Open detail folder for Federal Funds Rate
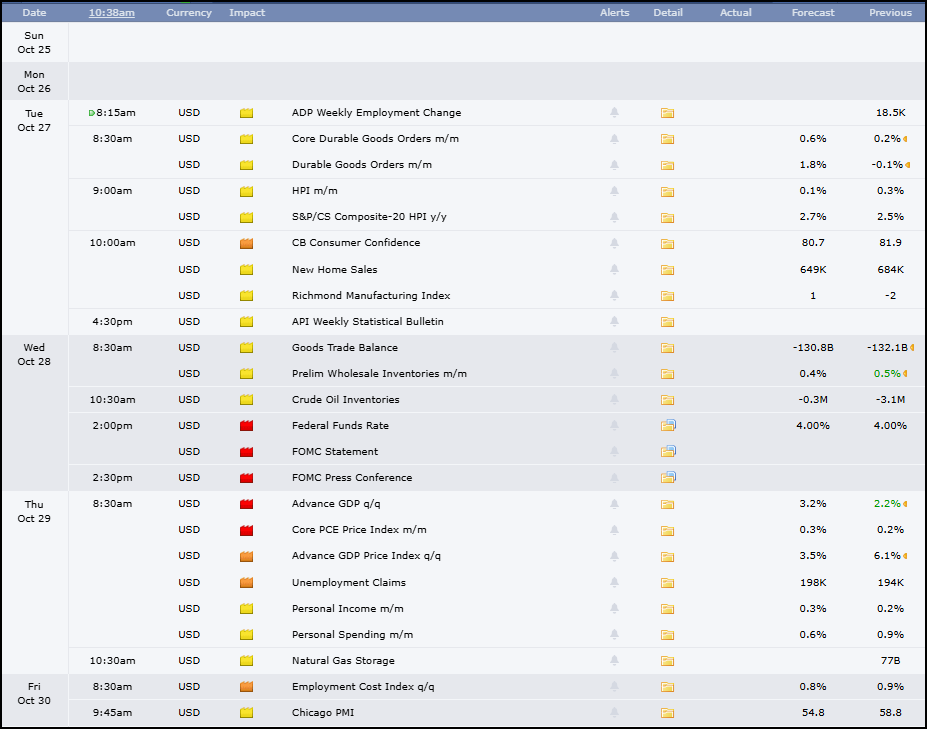 click(x=668, y=425)
